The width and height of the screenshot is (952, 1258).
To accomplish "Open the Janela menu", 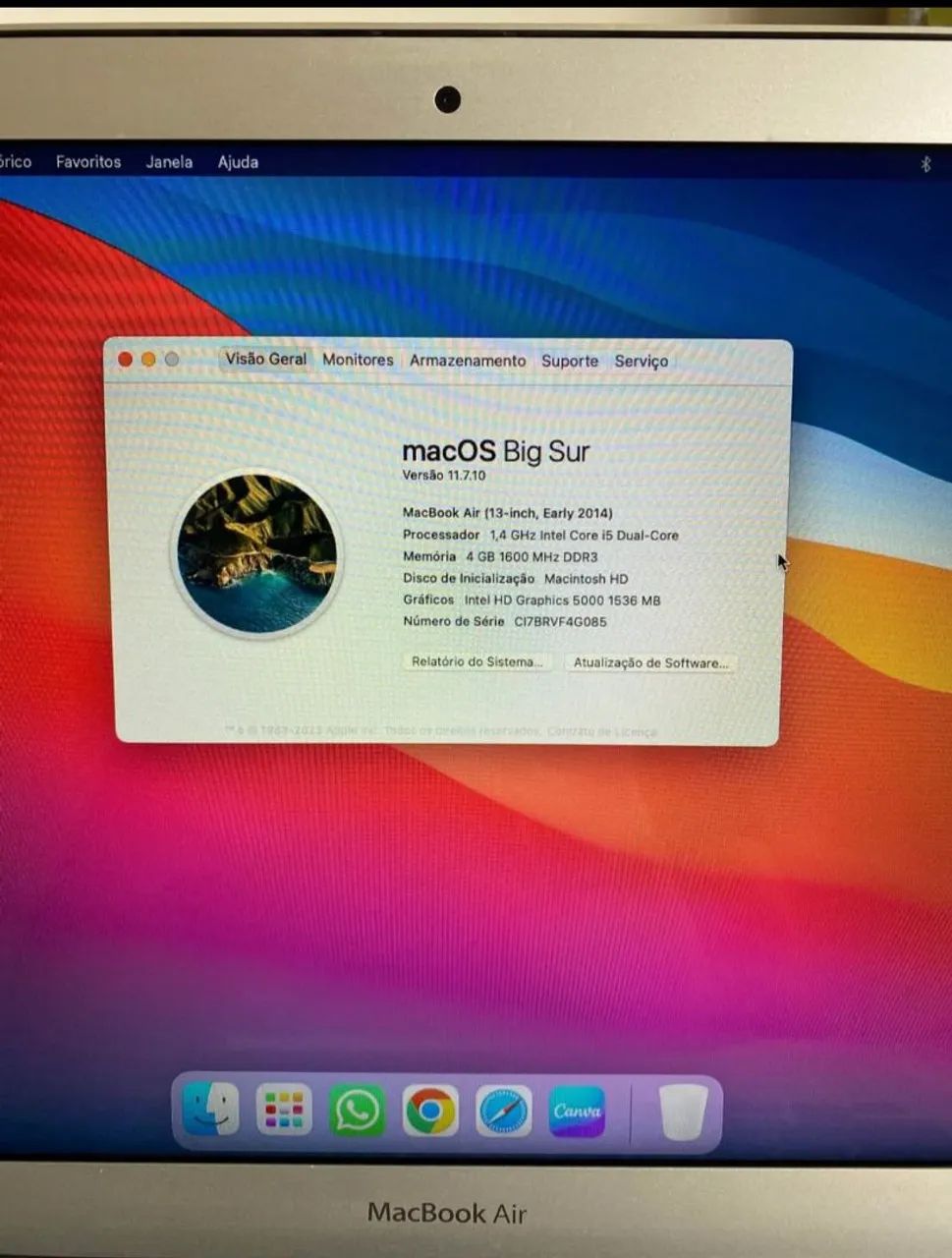I will 168,161.
